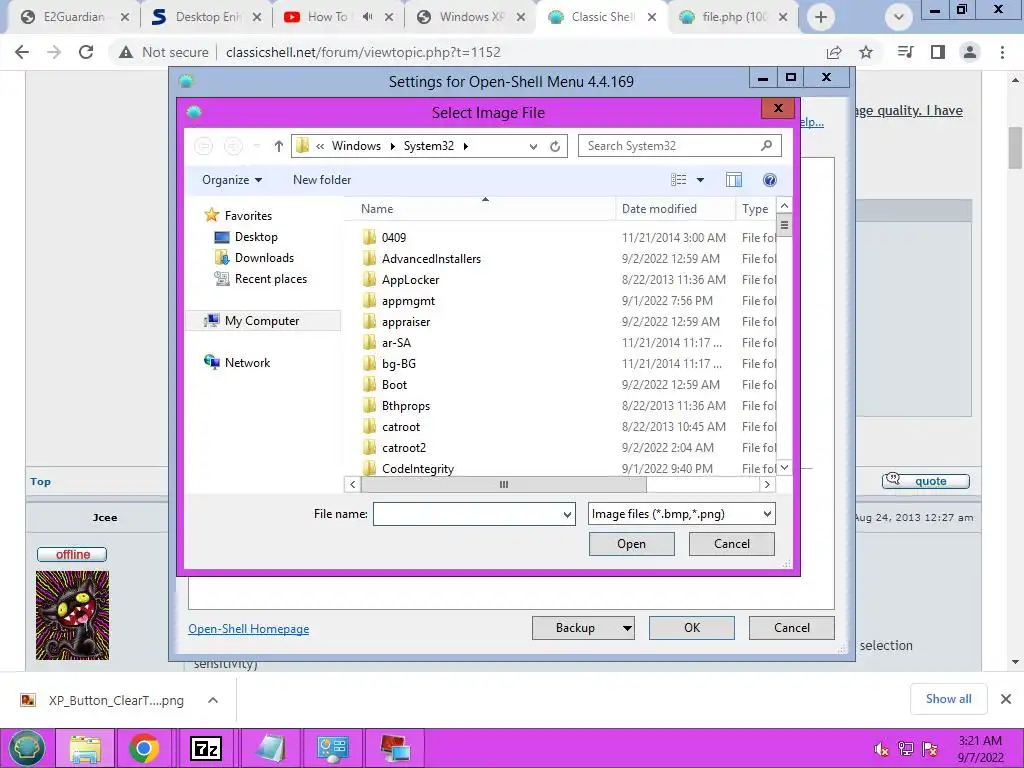Screen dimensions: 1024x768
Task: Open the notepad-like taskbar icon
Action: click(x=270, y=748)
